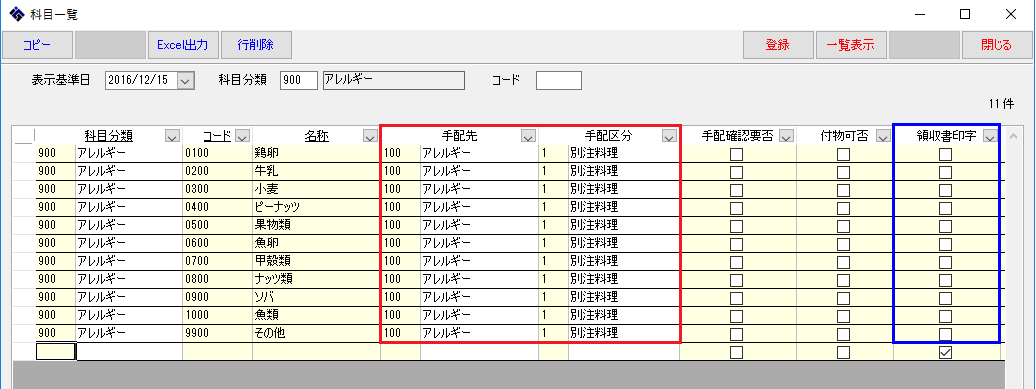Screen dimensions: 1036x389
Task: Open the 手配確認要否 column filter dropdown
Action: [x=786, y=136]
